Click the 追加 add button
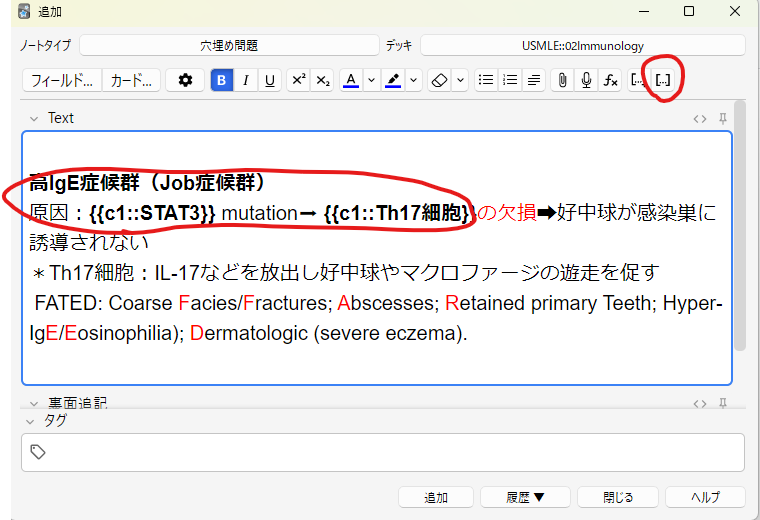This screenshot has height=520, width=760. click(x=436, y=498)
